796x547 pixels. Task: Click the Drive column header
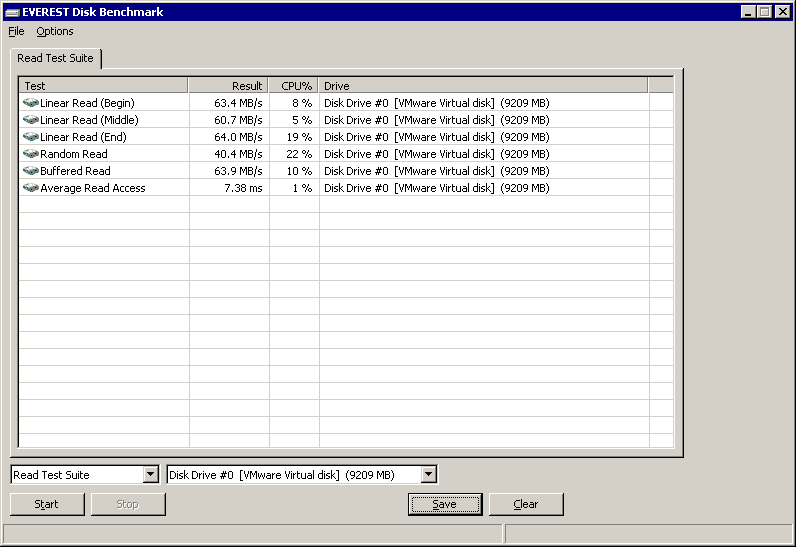[483, 86]
